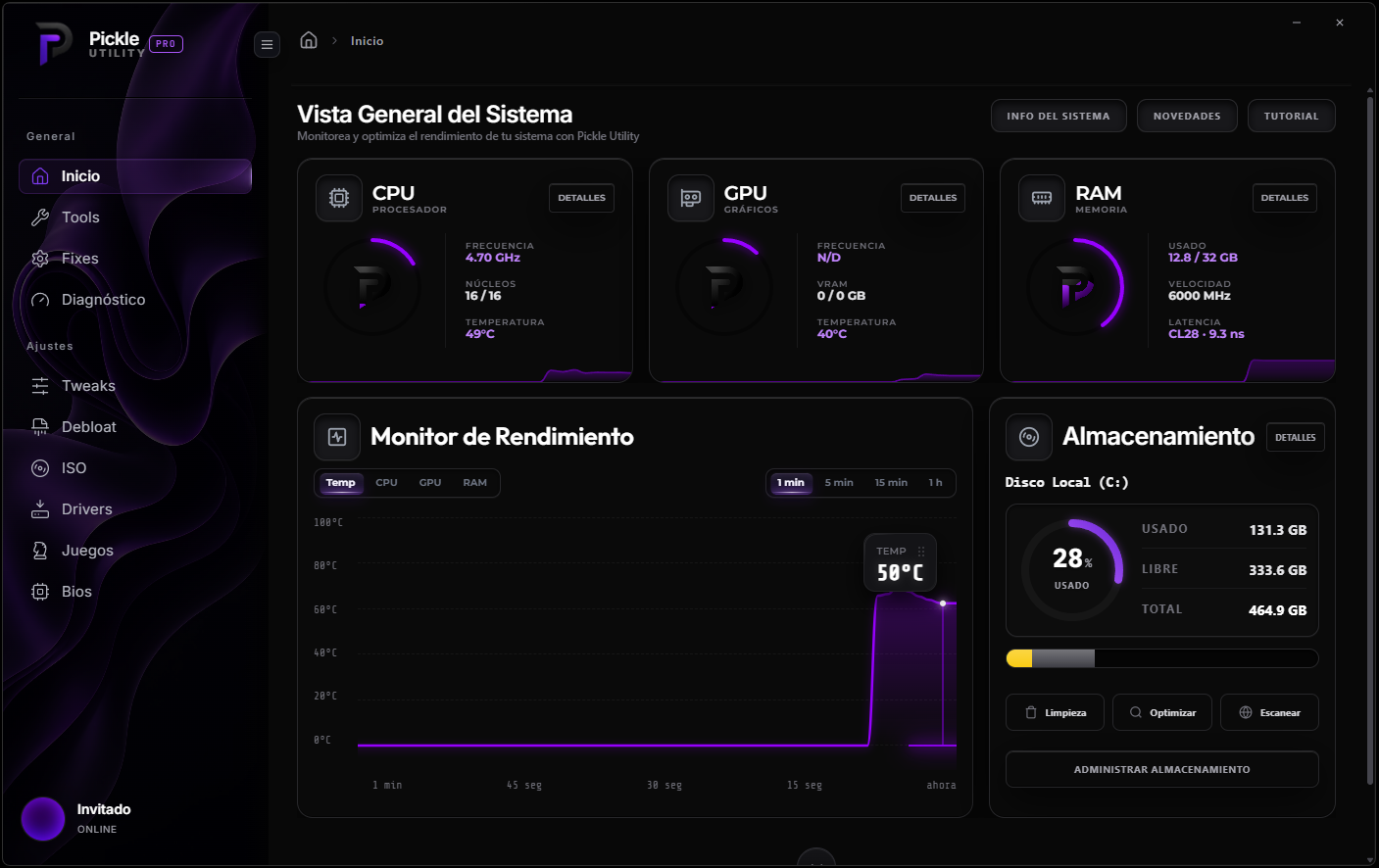
Task: Show GPU details with Detalles button
Action: pos(933,198)
